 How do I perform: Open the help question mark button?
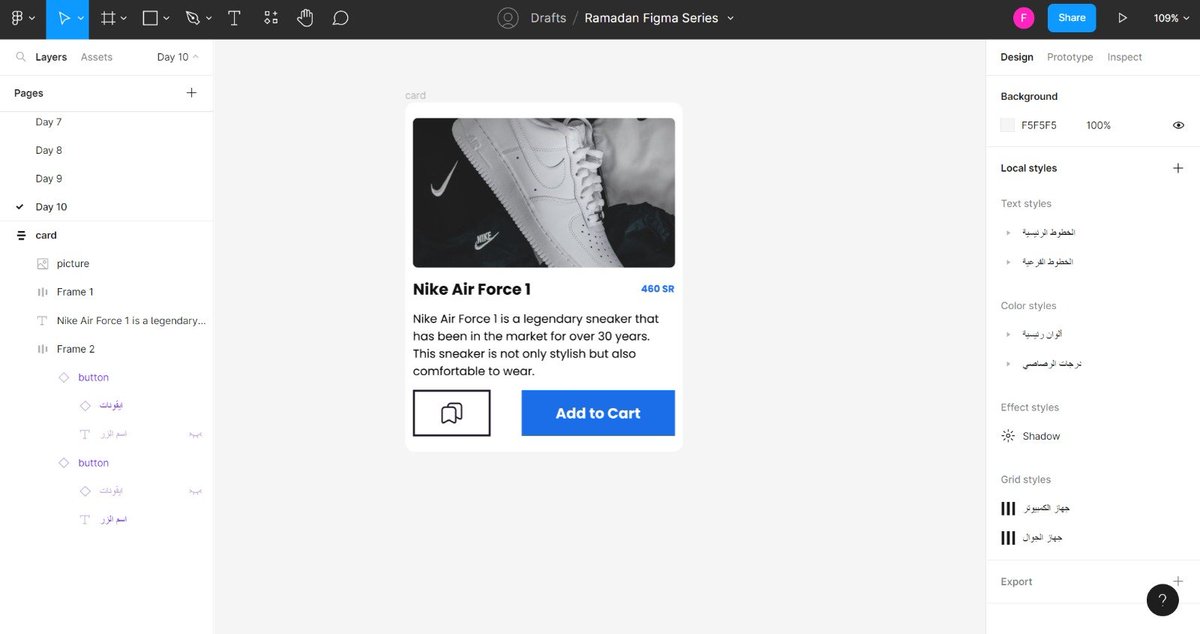[1162, 600]
